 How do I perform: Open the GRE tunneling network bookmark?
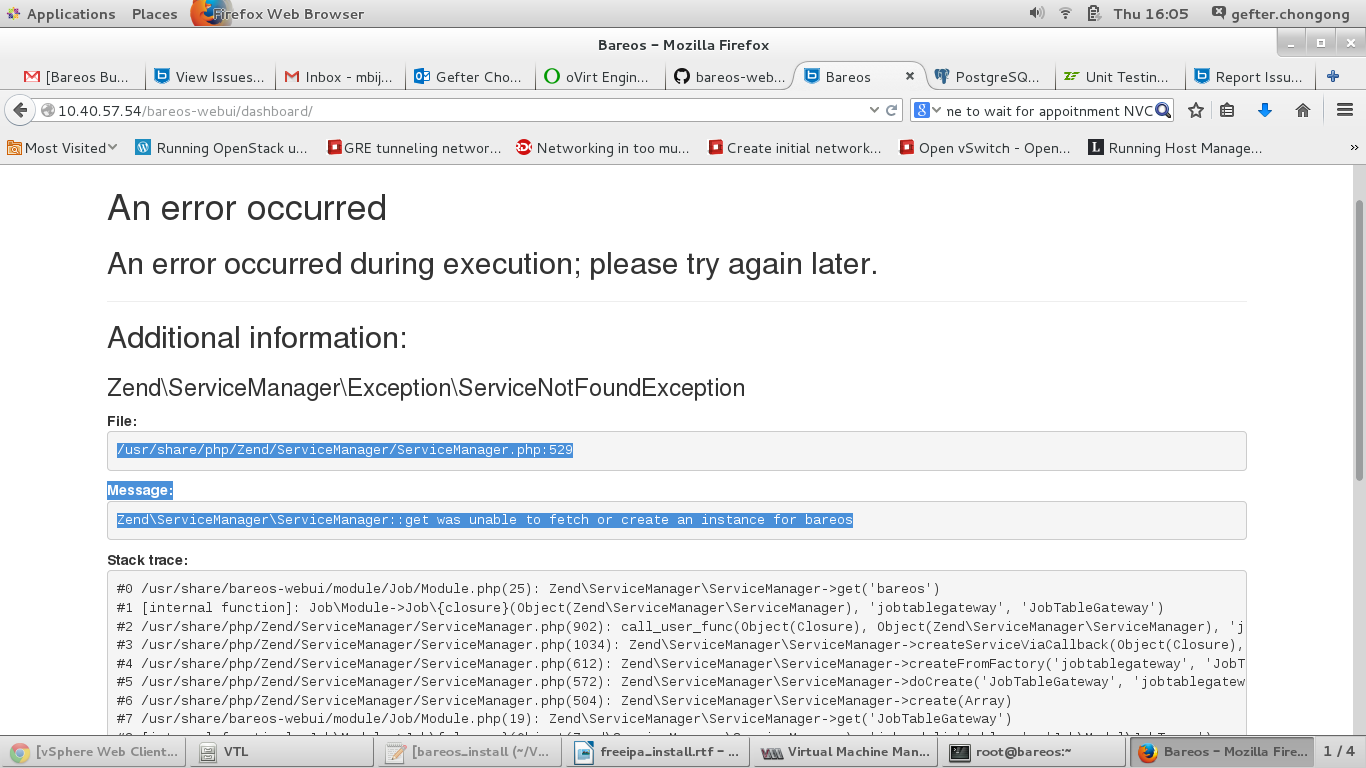click(414, 148)
